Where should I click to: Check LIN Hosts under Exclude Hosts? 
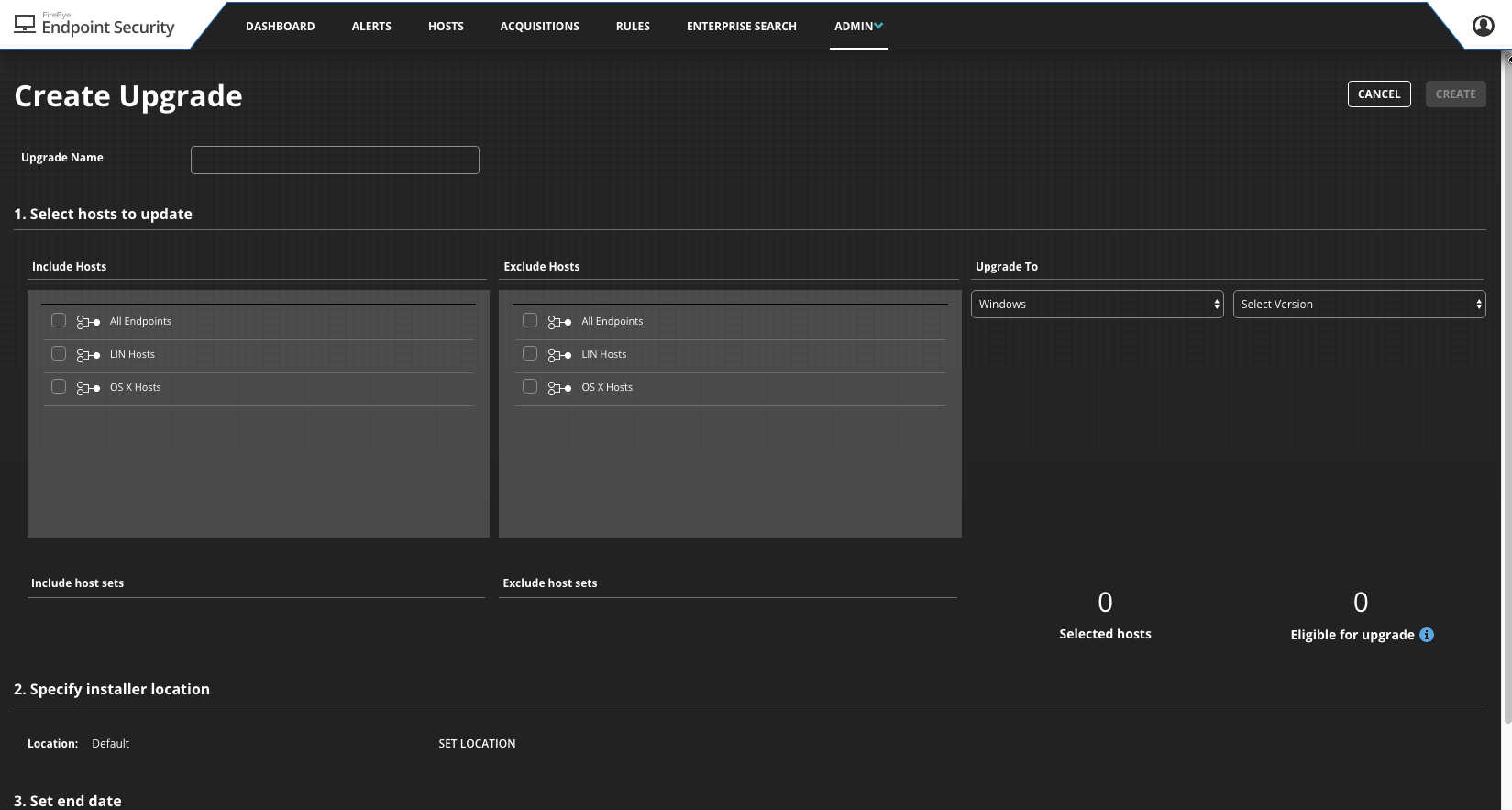tap(530, 353)
